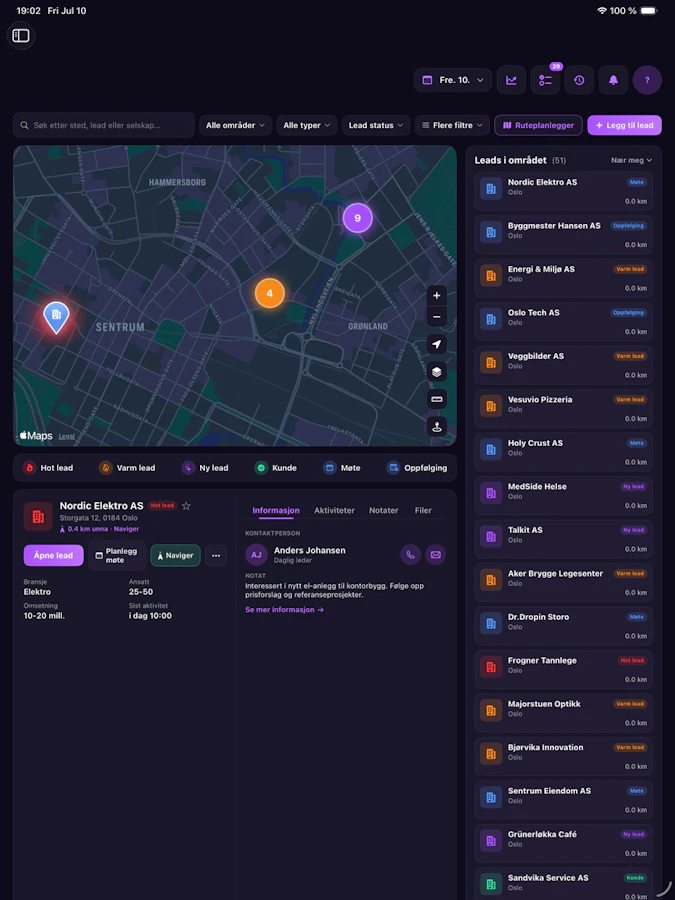The image size is (675, 900).
Task: Open map layers icon
Action: click(x=437, y=371)
